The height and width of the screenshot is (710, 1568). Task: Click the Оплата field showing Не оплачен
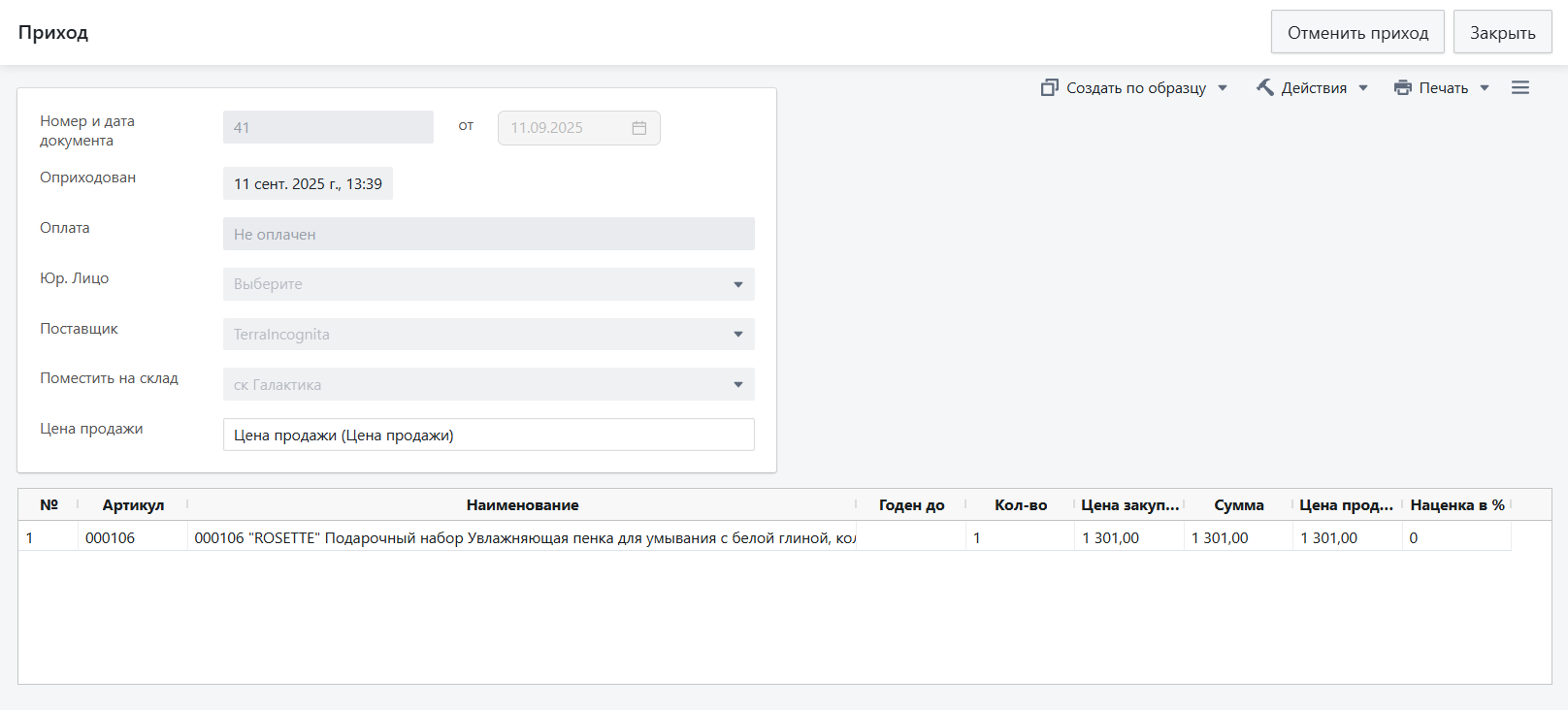[488, 234]
